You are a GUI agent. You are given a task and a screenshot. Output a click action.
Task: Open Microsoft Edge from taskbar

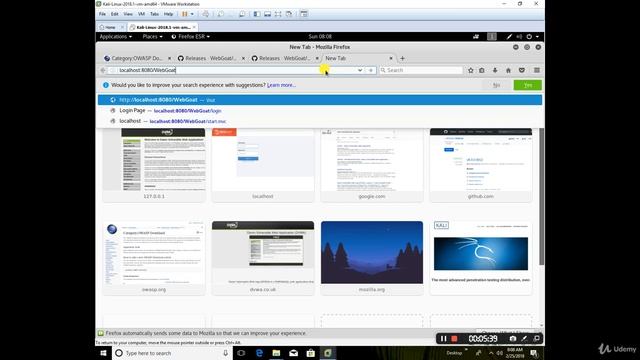click(x=259, y=353)
